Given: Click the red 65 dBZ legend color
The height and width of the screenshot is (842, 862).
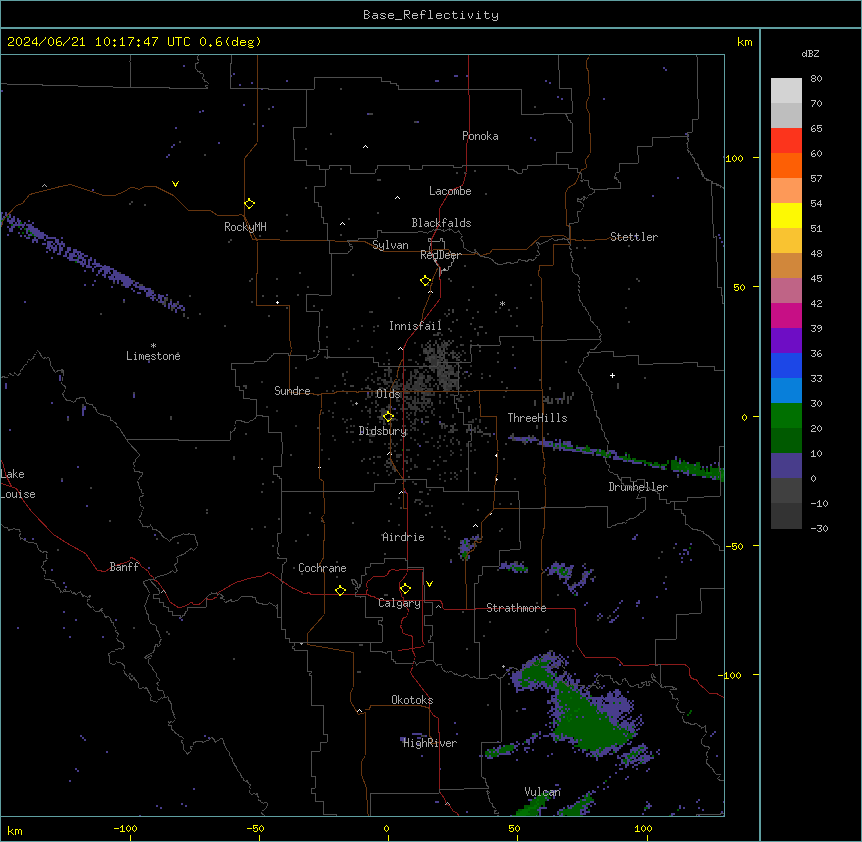Looking at the screenshot, I should click(786, 140).
